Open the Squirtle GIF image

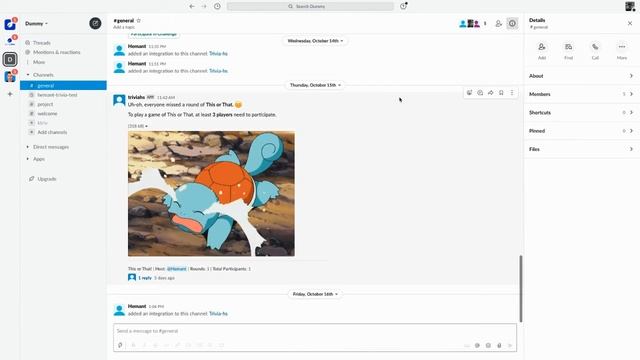[x=211, y=193]
